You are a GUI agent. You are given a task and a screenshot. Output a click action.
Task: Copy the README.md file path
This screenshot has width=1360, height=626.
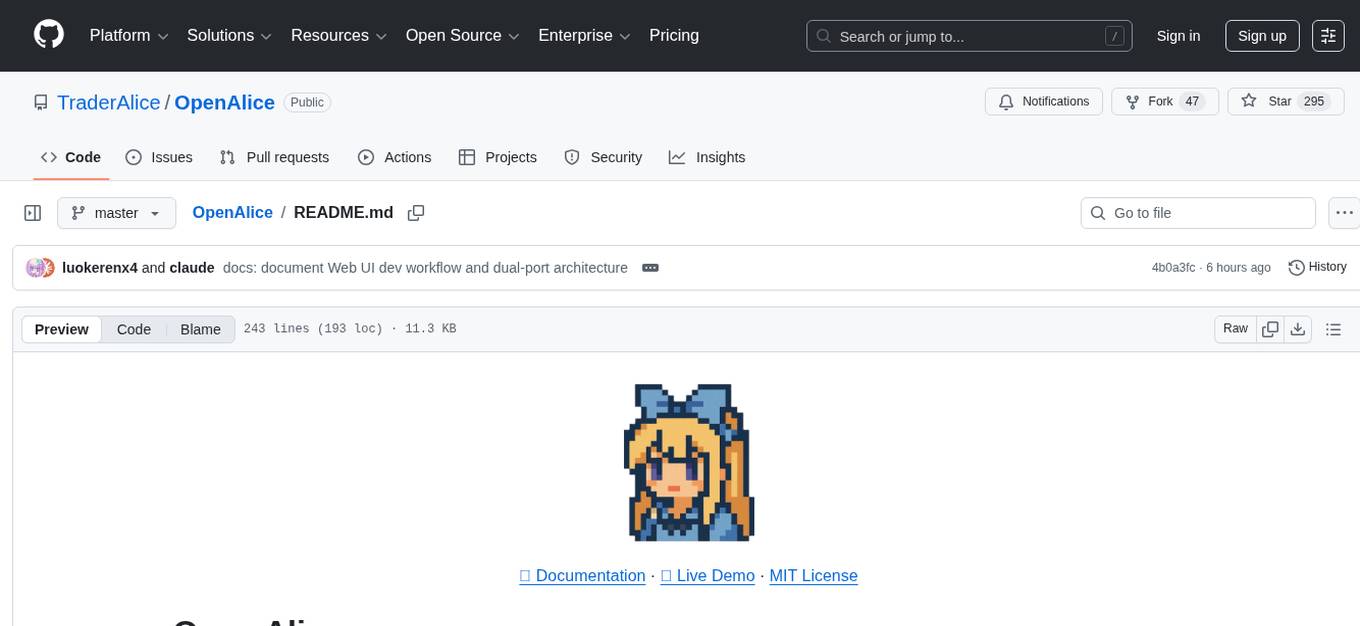[416, 212]
